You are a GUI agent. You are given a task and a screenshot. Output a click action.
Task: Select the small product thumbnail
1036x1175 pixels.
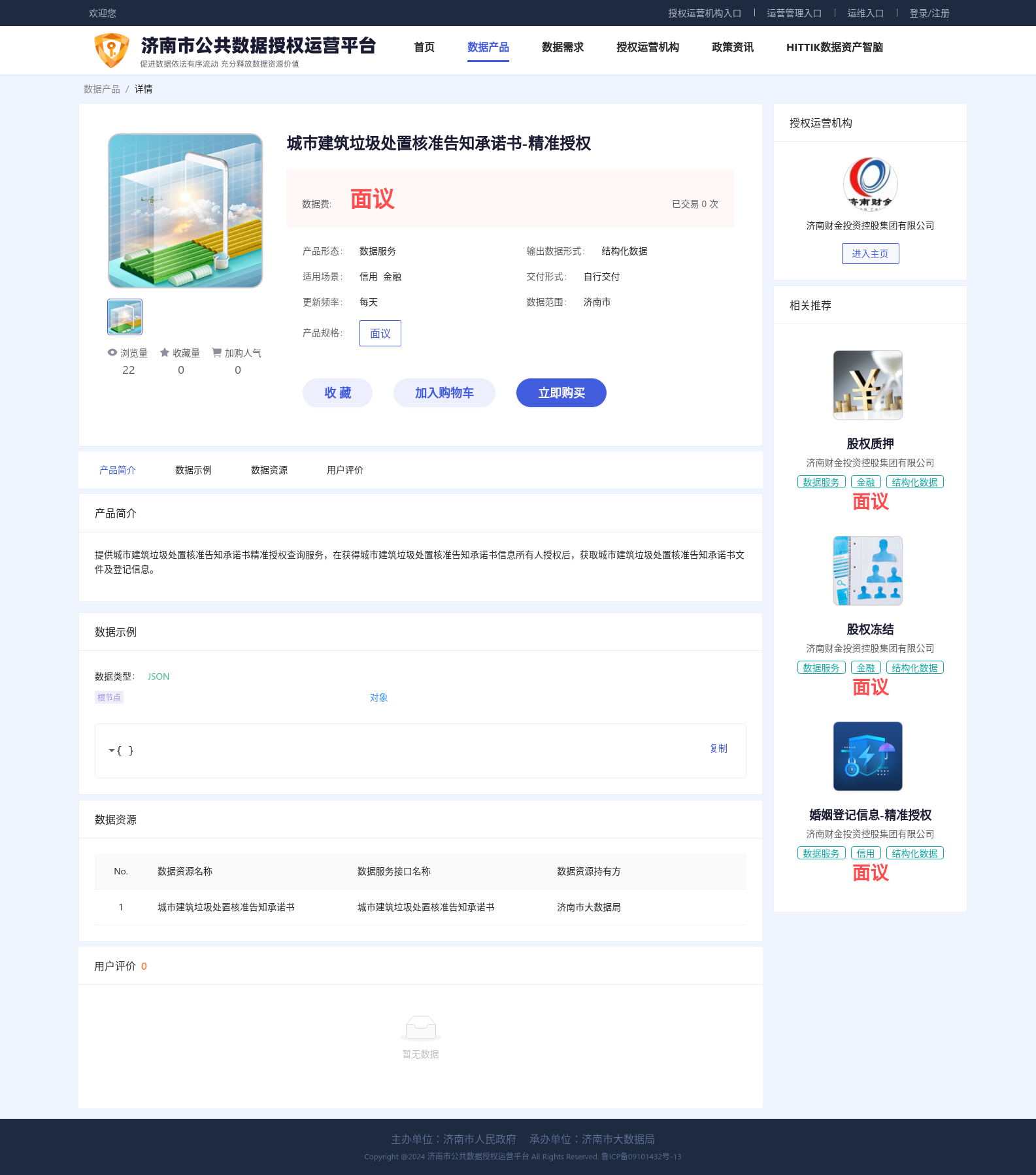click(125, 317)
